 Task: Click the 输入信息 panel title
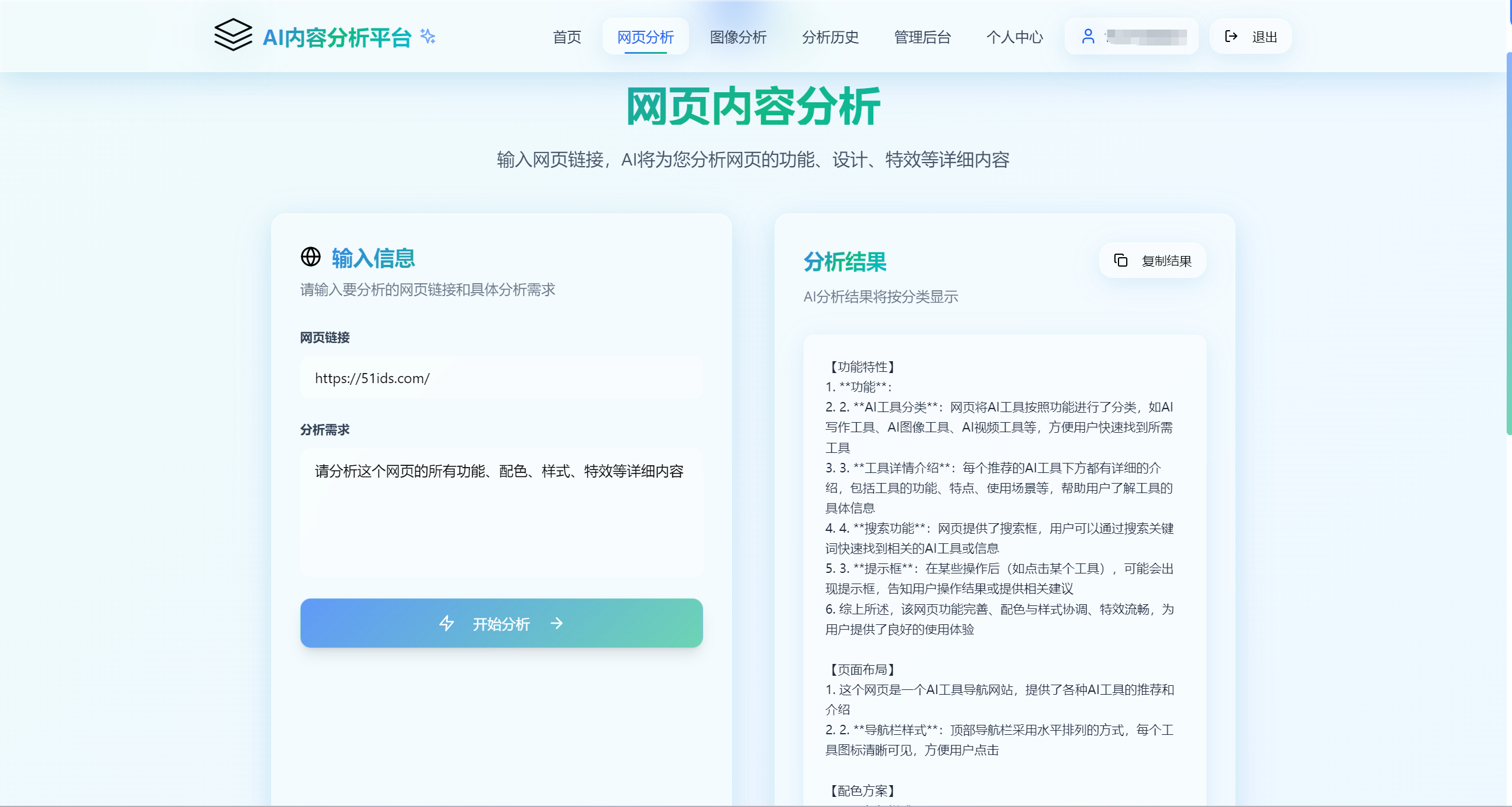click(373, 258)
